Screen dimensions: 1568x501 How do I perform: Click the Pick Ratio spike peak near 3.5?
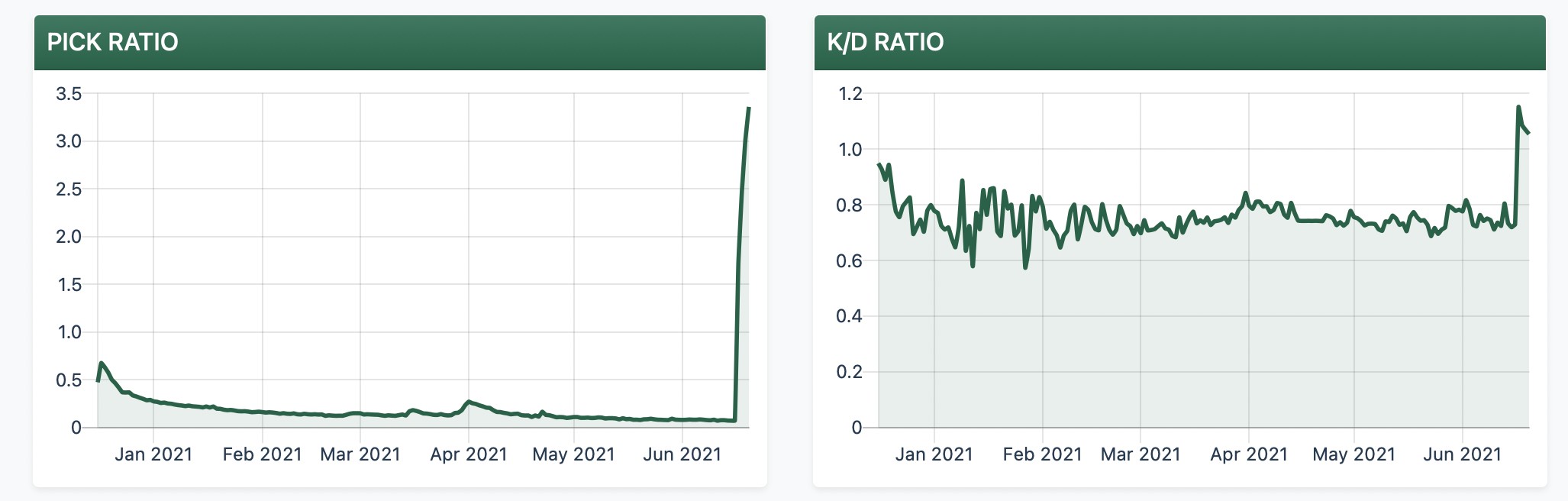[748, 109]
